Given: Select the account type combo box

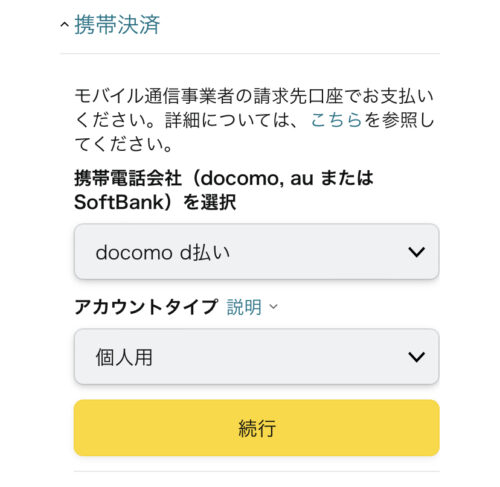Looking at the screenshot, I should [256, 357].
